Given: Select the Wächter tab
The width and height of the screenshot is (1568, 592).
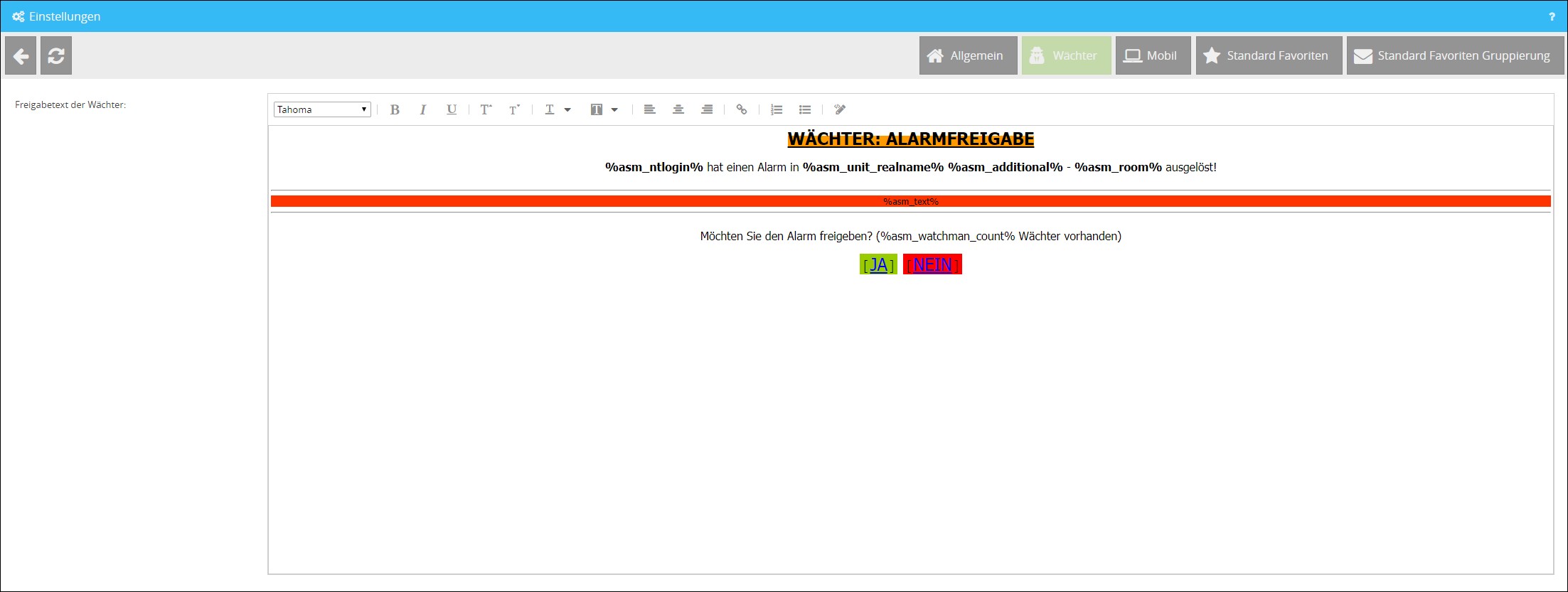Looking at the screenshot, I should [1066, 55].
